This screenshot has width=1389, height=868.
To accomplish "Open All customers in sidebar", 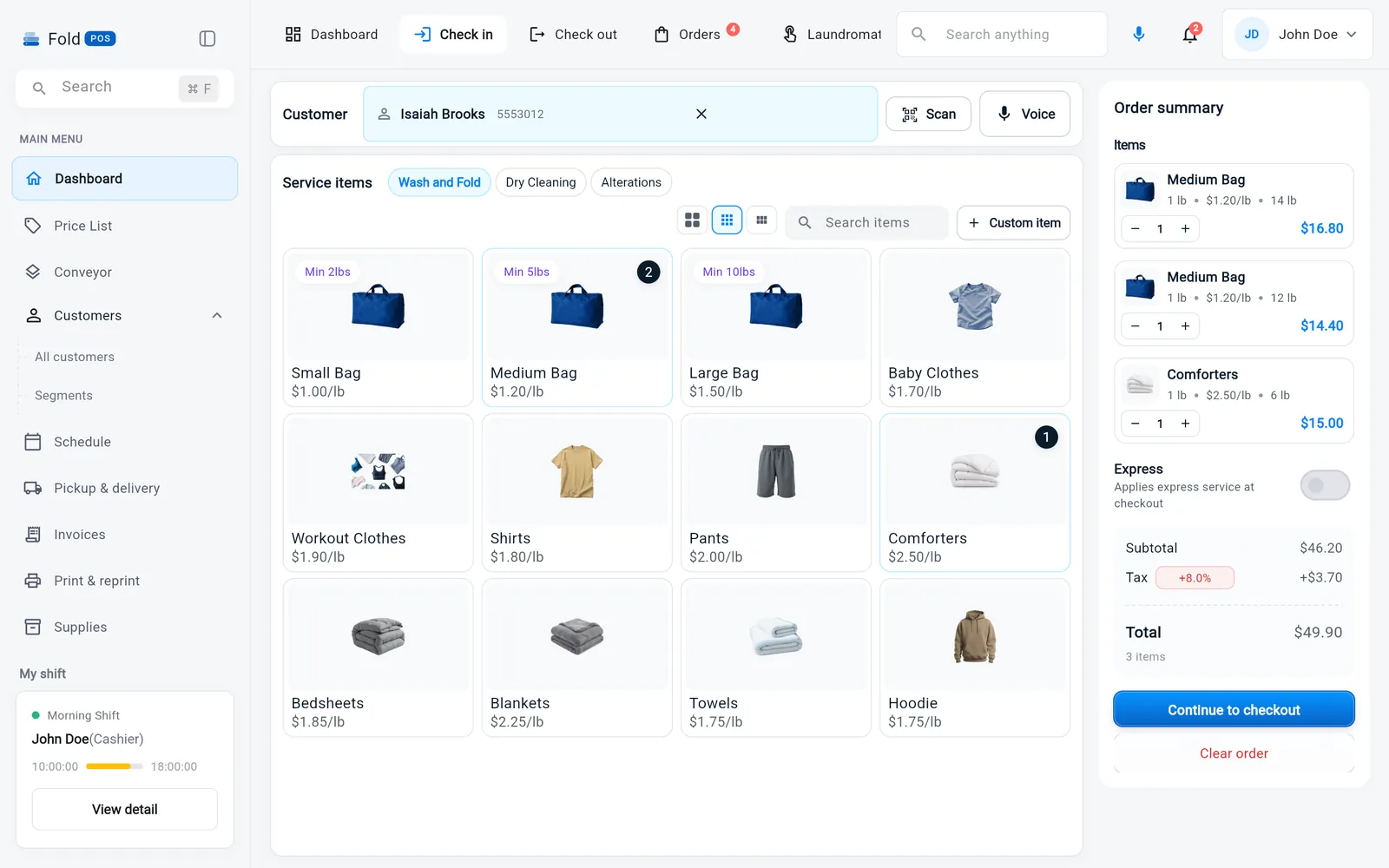I will (75, 357).
